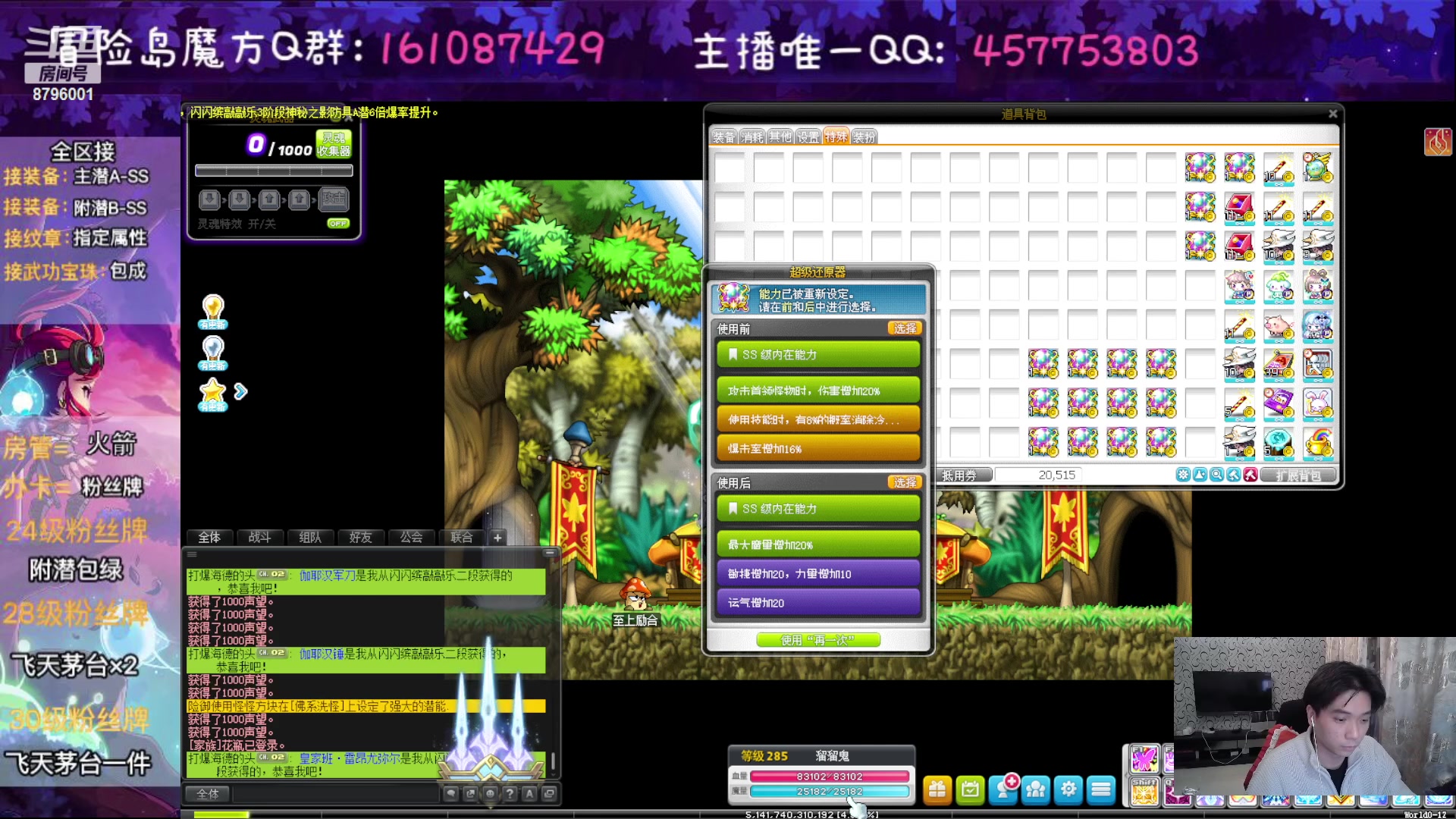
Task: Open the character info icon with plus badge
Action: (x=1003, y=790)
